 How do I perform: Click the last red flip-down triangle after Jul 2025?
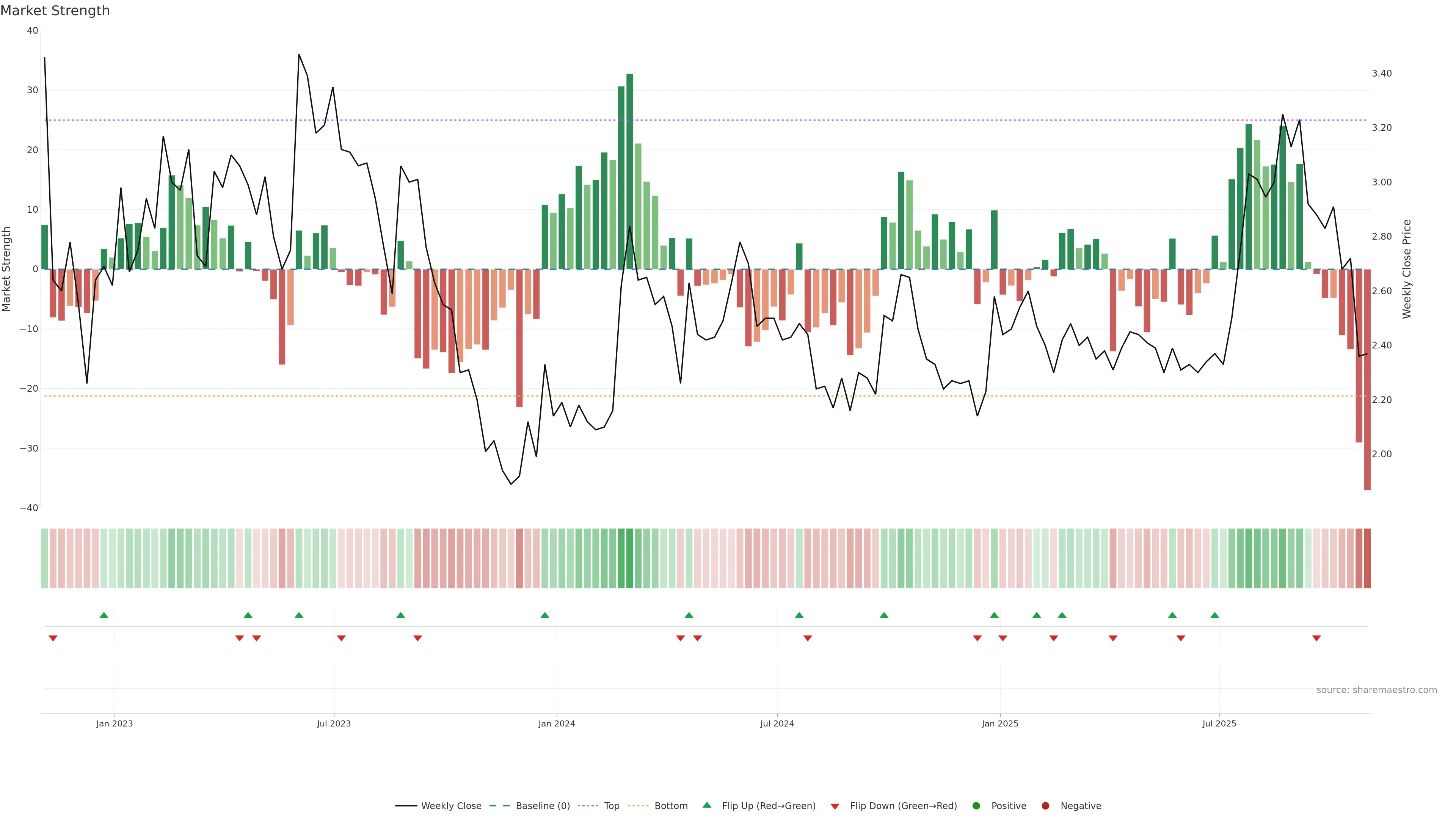tap(1316, 638)
